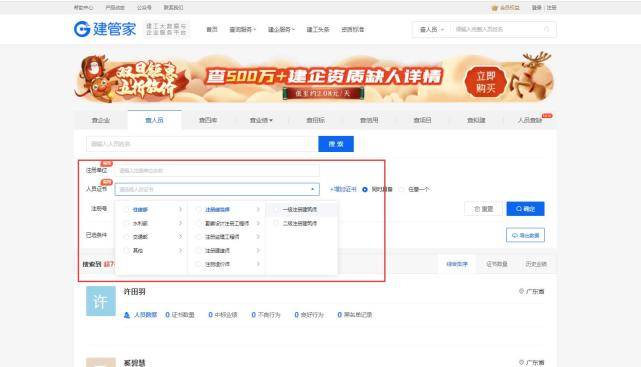641x367 pixels.
Task: Switch to the 查四库 tab
Action: click(x=208, y=120)
